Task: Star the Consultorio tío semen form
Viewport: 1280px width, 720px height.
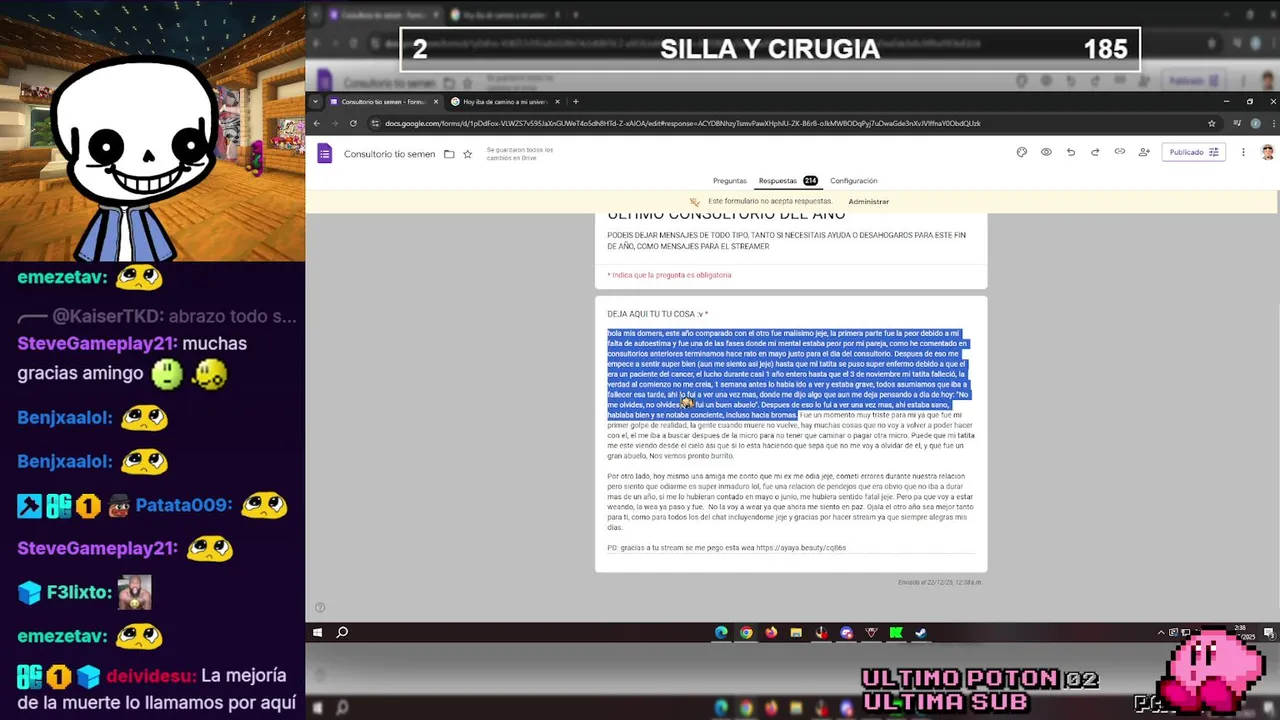Action: click(x=467, y=154)
